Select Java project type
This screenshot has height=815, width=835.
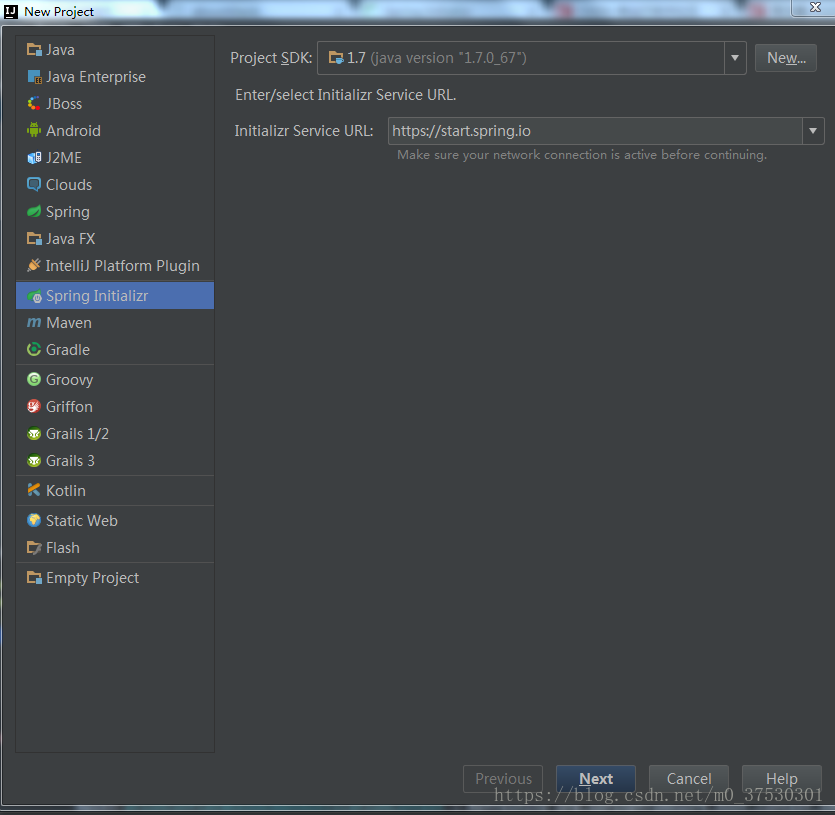(x=115, y=50)
